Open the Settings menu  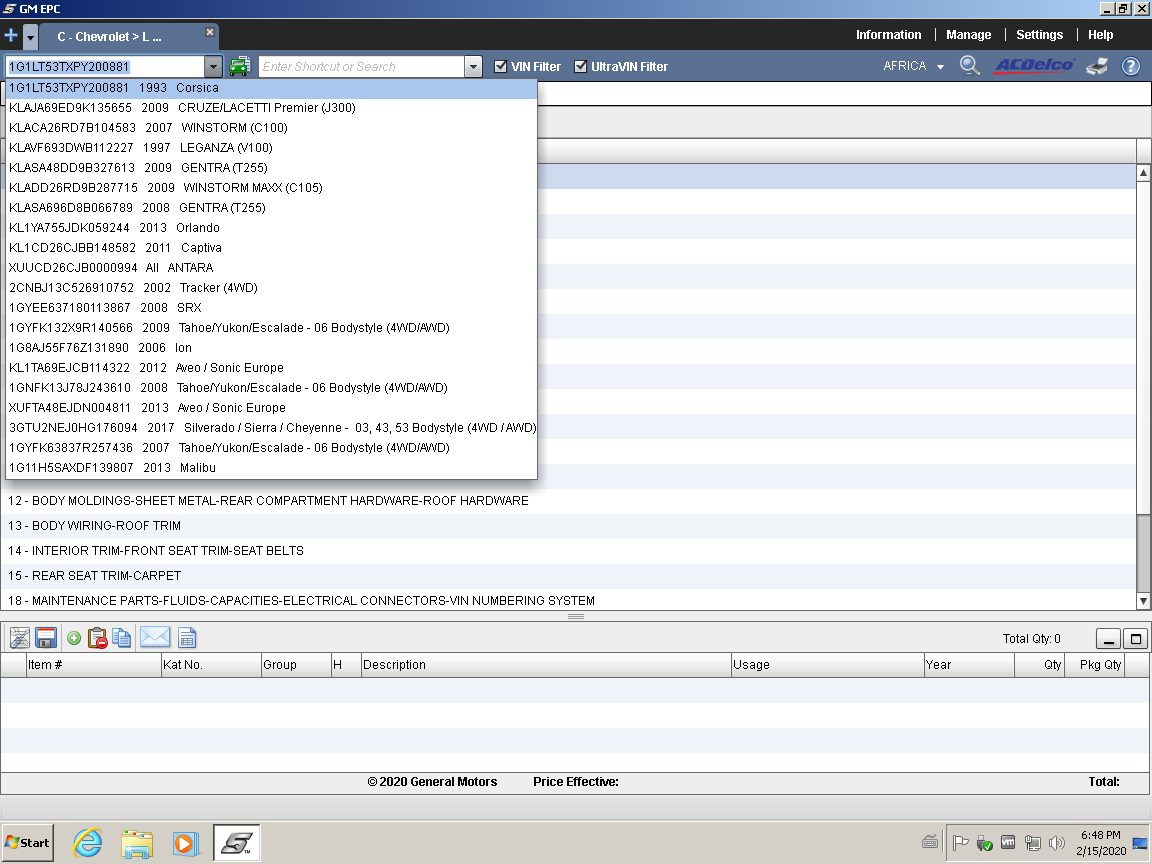[1039, 35]
